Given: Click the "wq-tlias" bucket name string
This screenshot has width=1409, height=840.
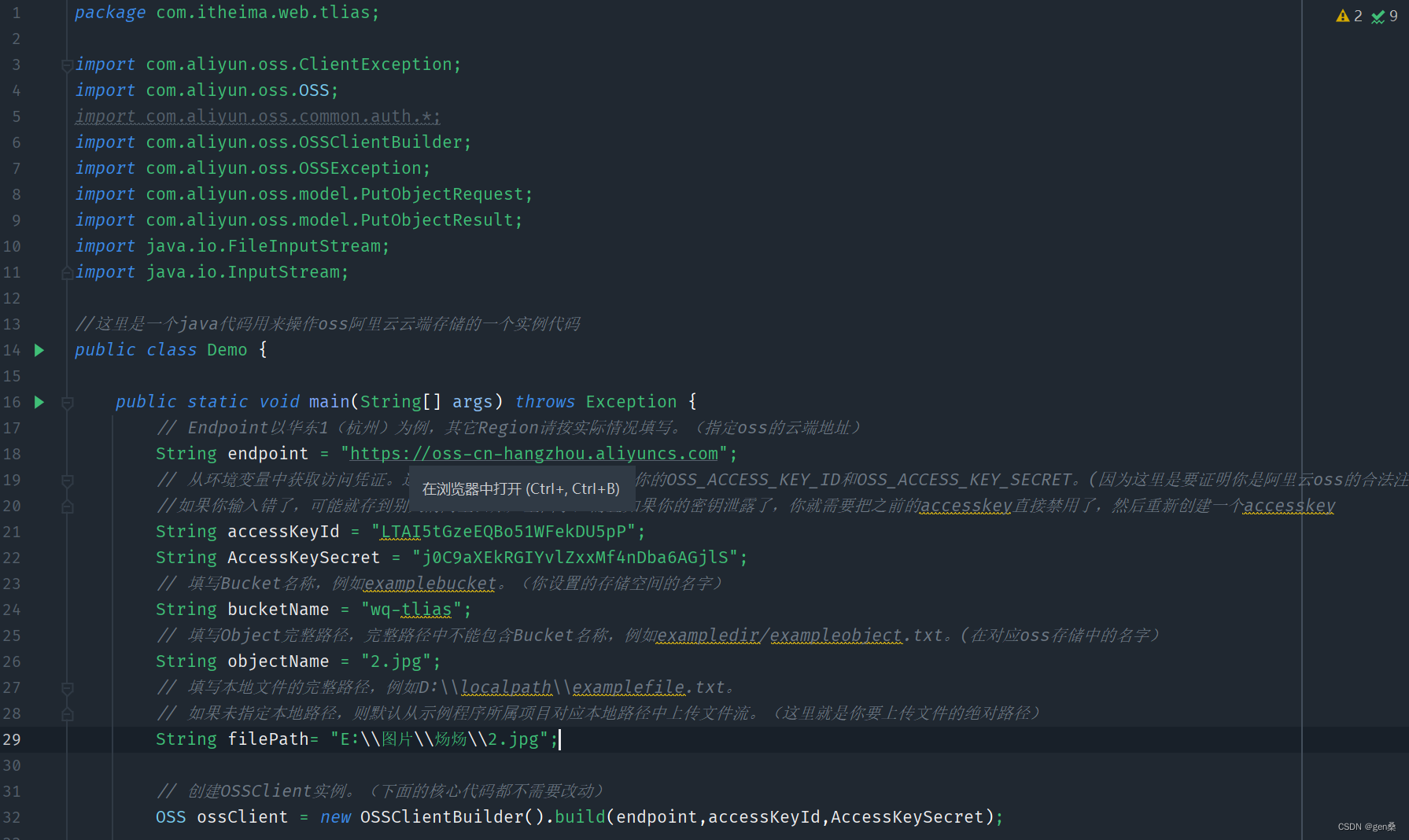Looking at the screenshot, I should [x=411, y=610].
